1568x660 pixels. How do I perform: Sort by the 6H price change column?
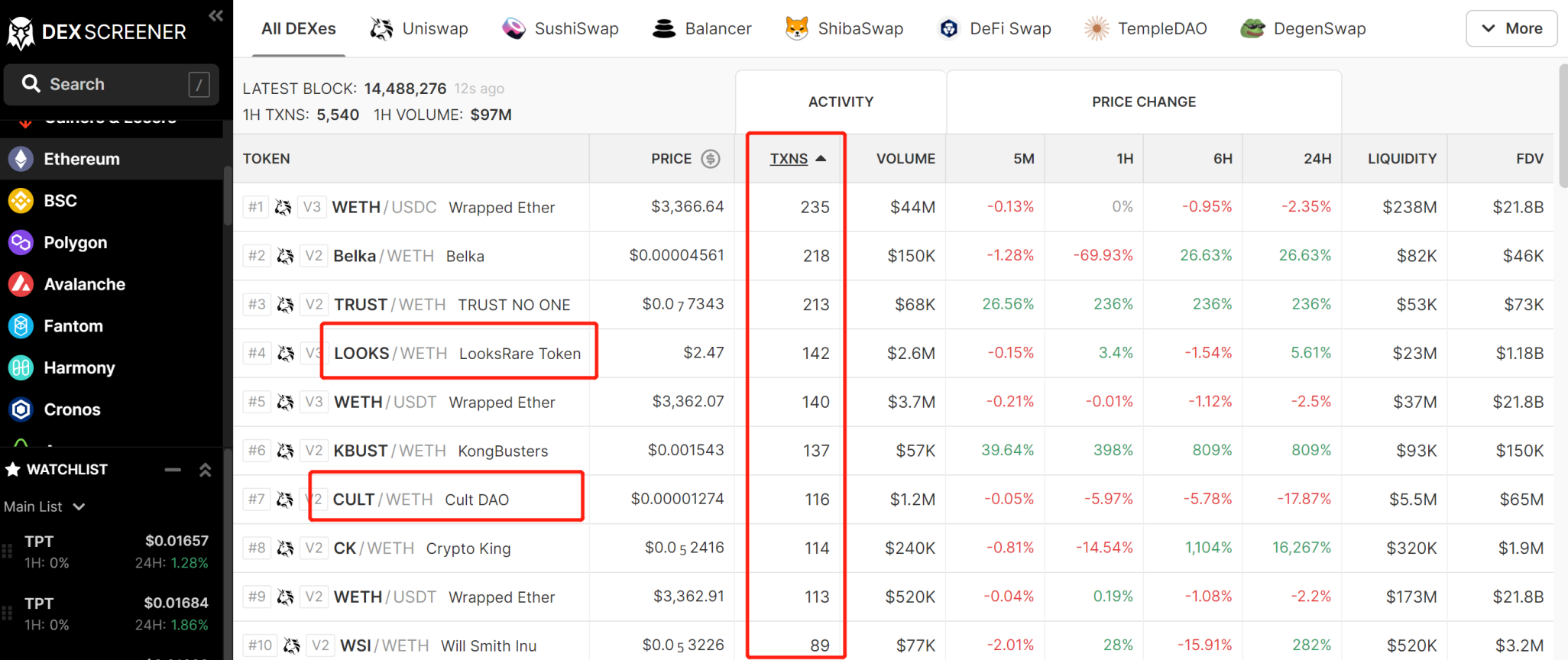(1223, 159)
